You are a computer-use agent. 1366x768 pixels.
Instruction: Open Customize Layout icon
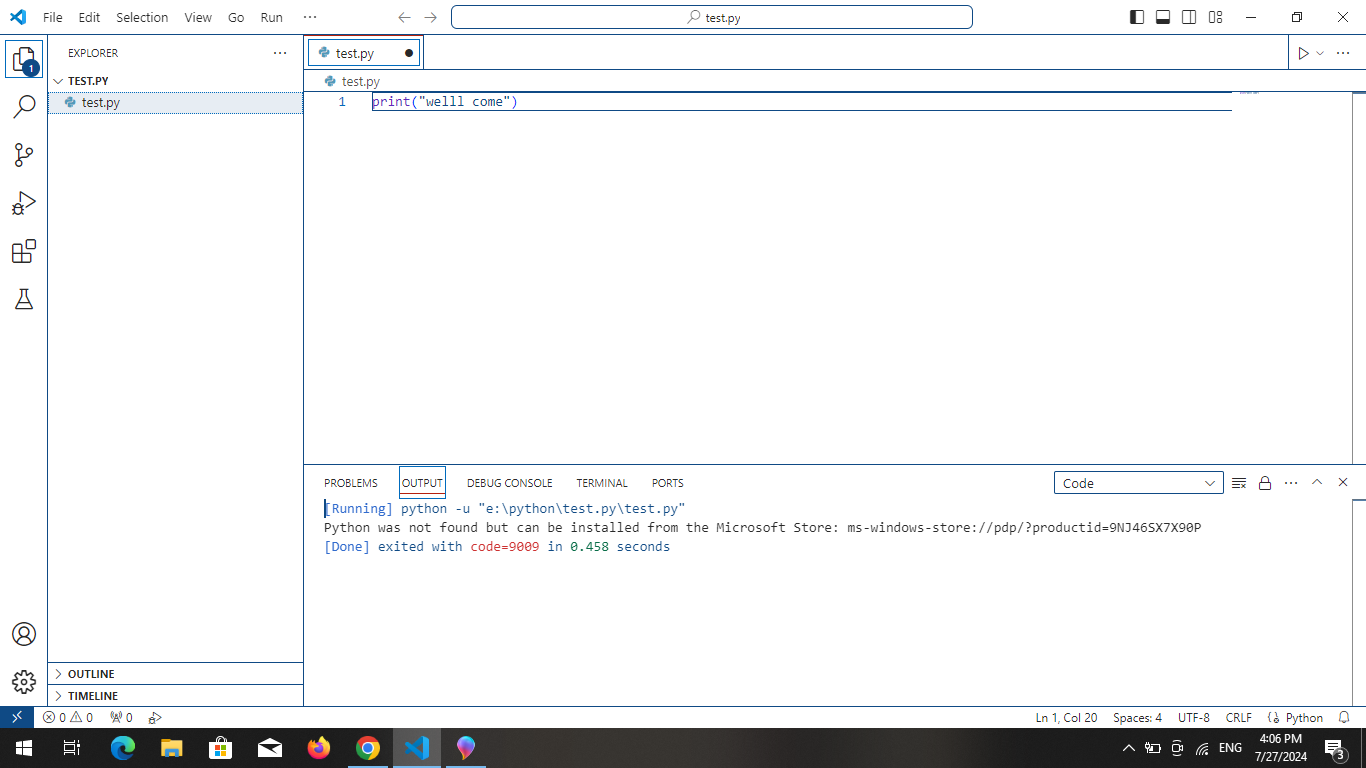[1215, 17]
